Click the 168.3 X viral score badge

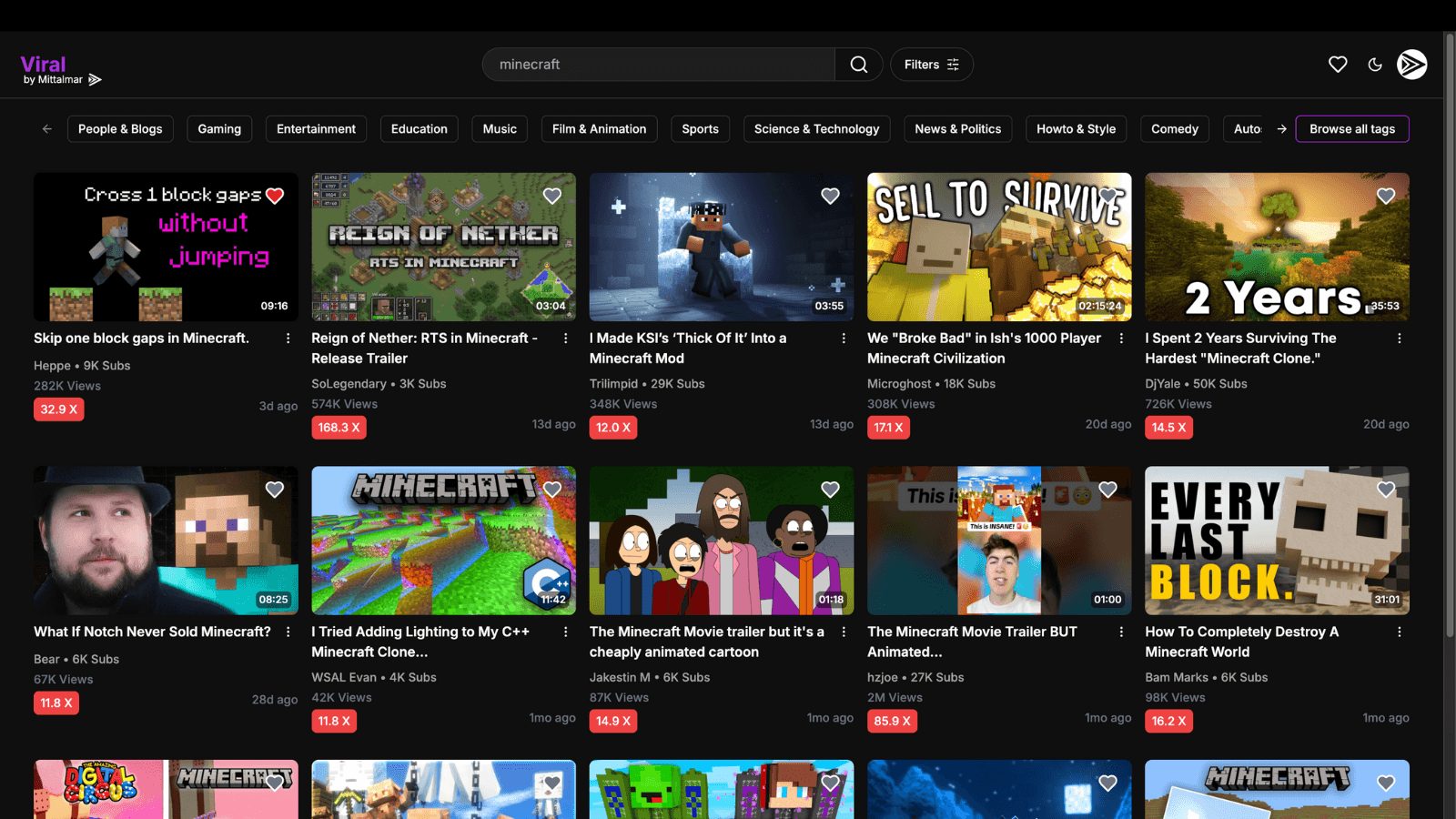[x=339, y=428]
